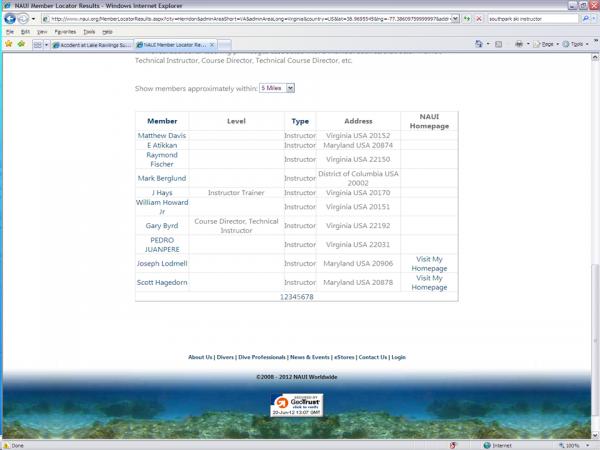The height and width of the screenshot is (450, 600).
Task: Open the Login footer link
Action: click(x=398, y=357)
